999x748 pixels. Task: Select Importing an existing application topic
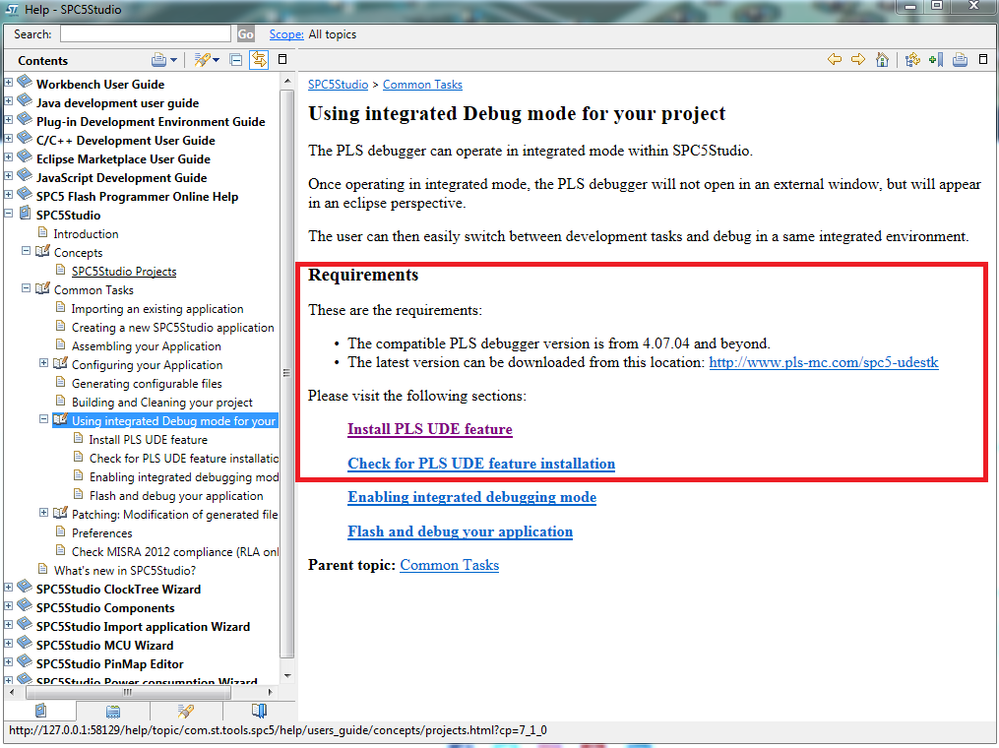coord(157,309)
